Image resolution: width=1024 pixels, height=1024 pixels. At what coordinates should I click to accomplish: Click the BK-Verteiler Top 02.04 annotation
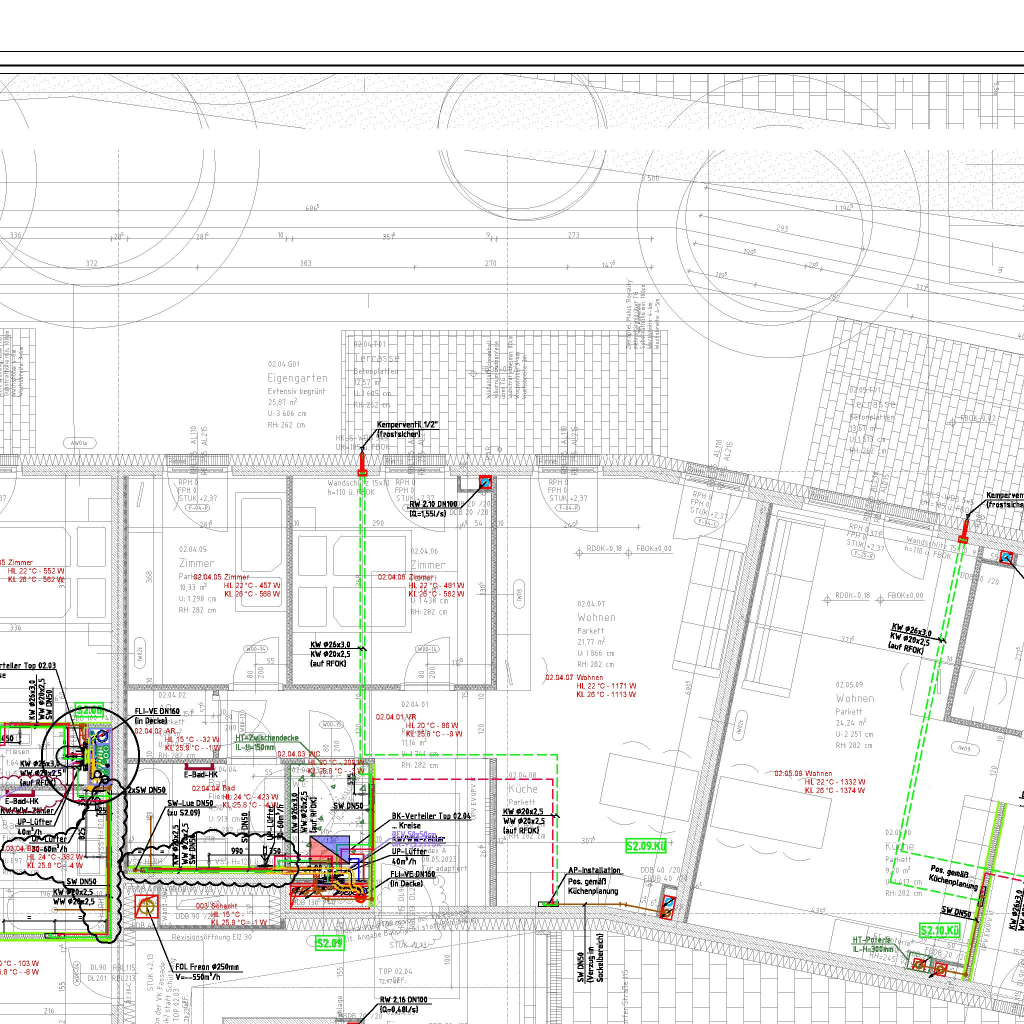(430, 816)
